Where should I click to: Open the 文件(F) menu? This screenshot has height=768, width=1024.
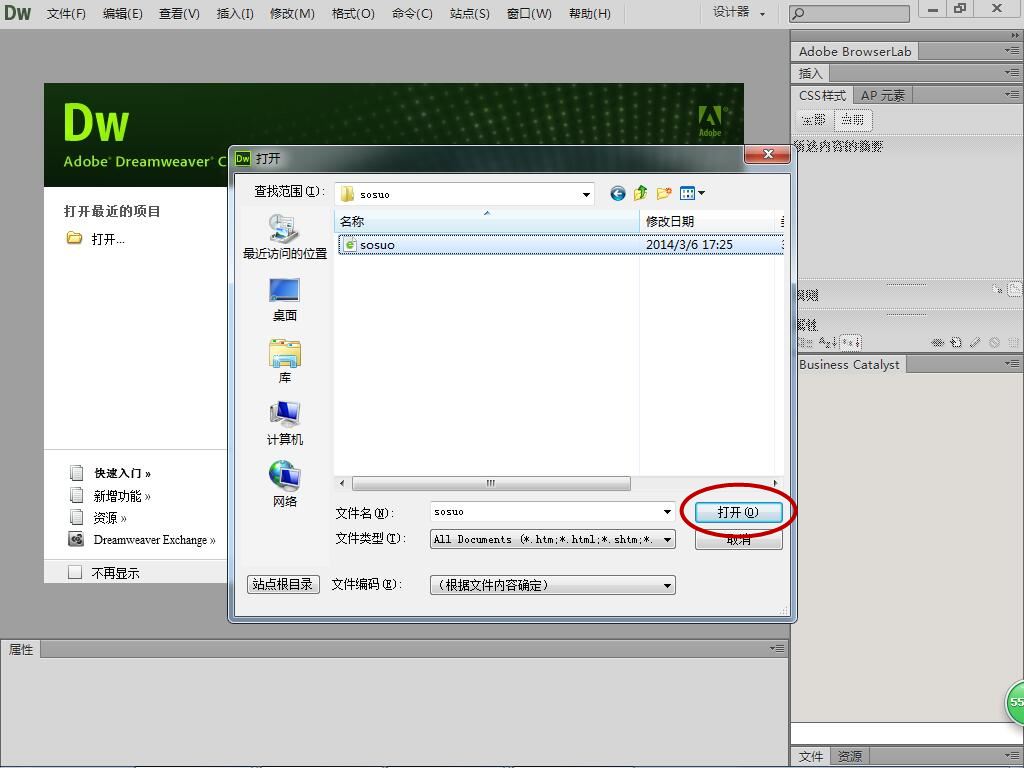66,13
